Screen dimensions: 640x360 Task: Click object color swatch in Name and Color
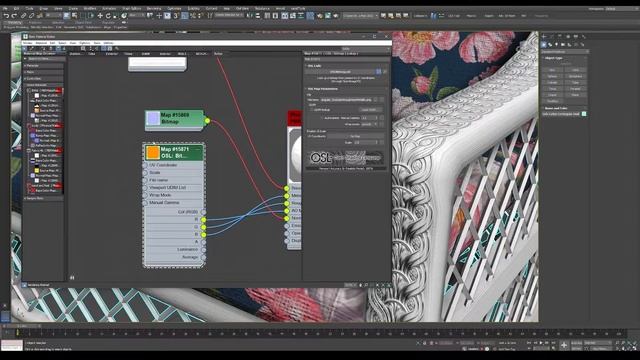pos(584,114)
